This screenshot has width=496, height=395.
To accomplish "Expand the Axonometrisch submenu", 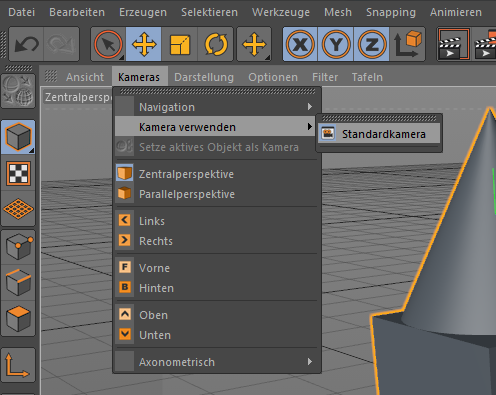I will pos(215,362).
